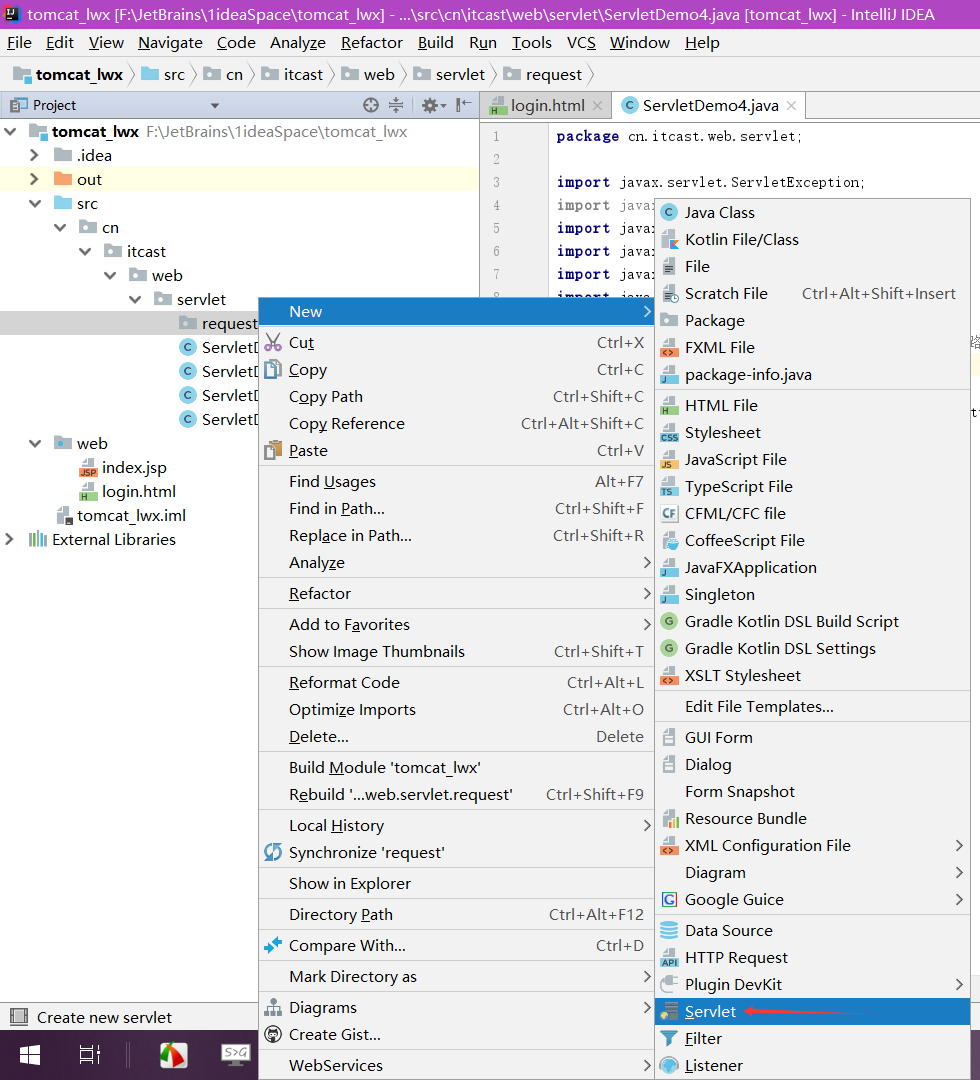This screenshot has width=980, height=1080.
Task: Click the Windows Start button
Action: tap(30, 1055)
